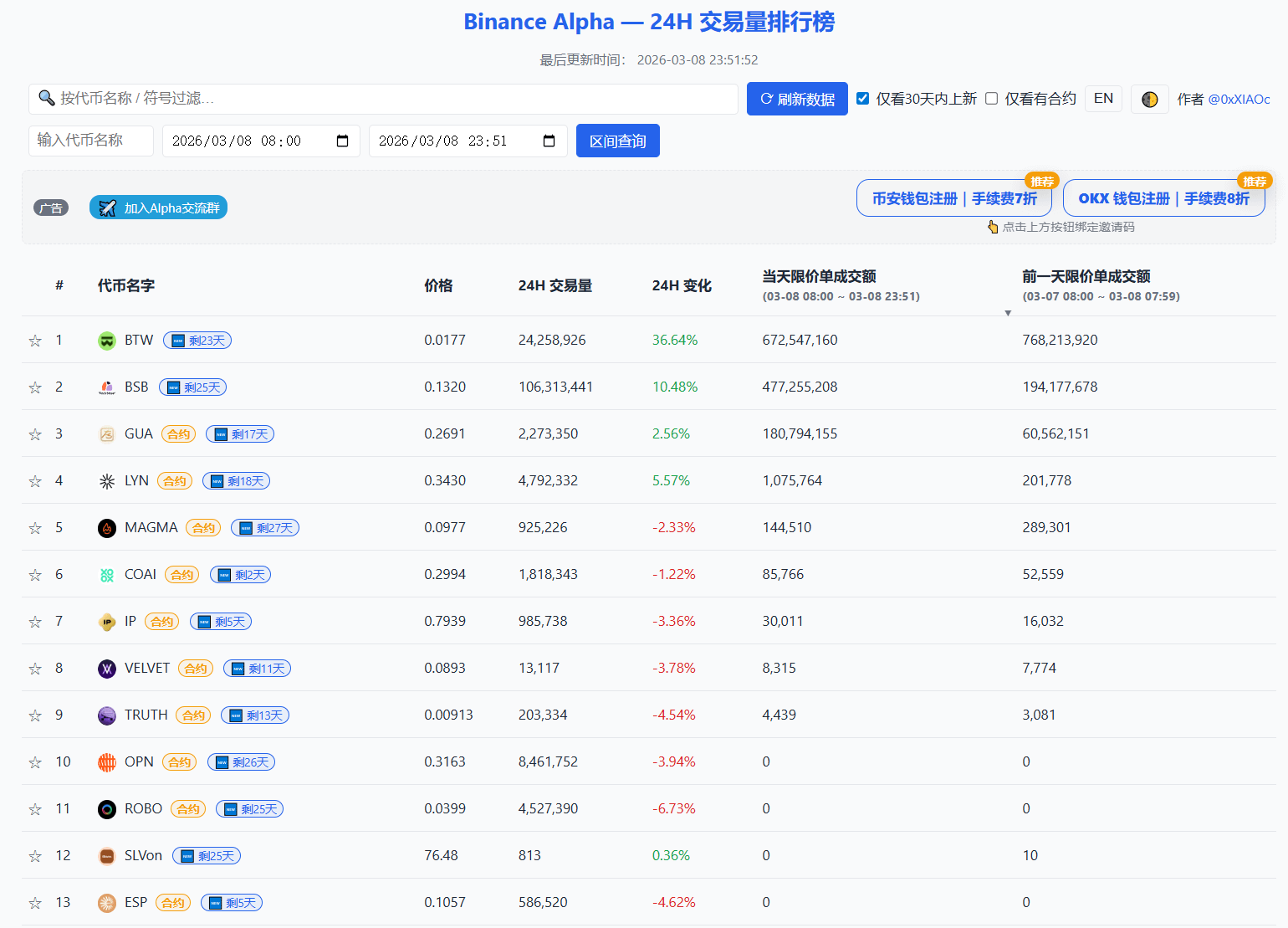Sort by # rank column

coord(59,285)
